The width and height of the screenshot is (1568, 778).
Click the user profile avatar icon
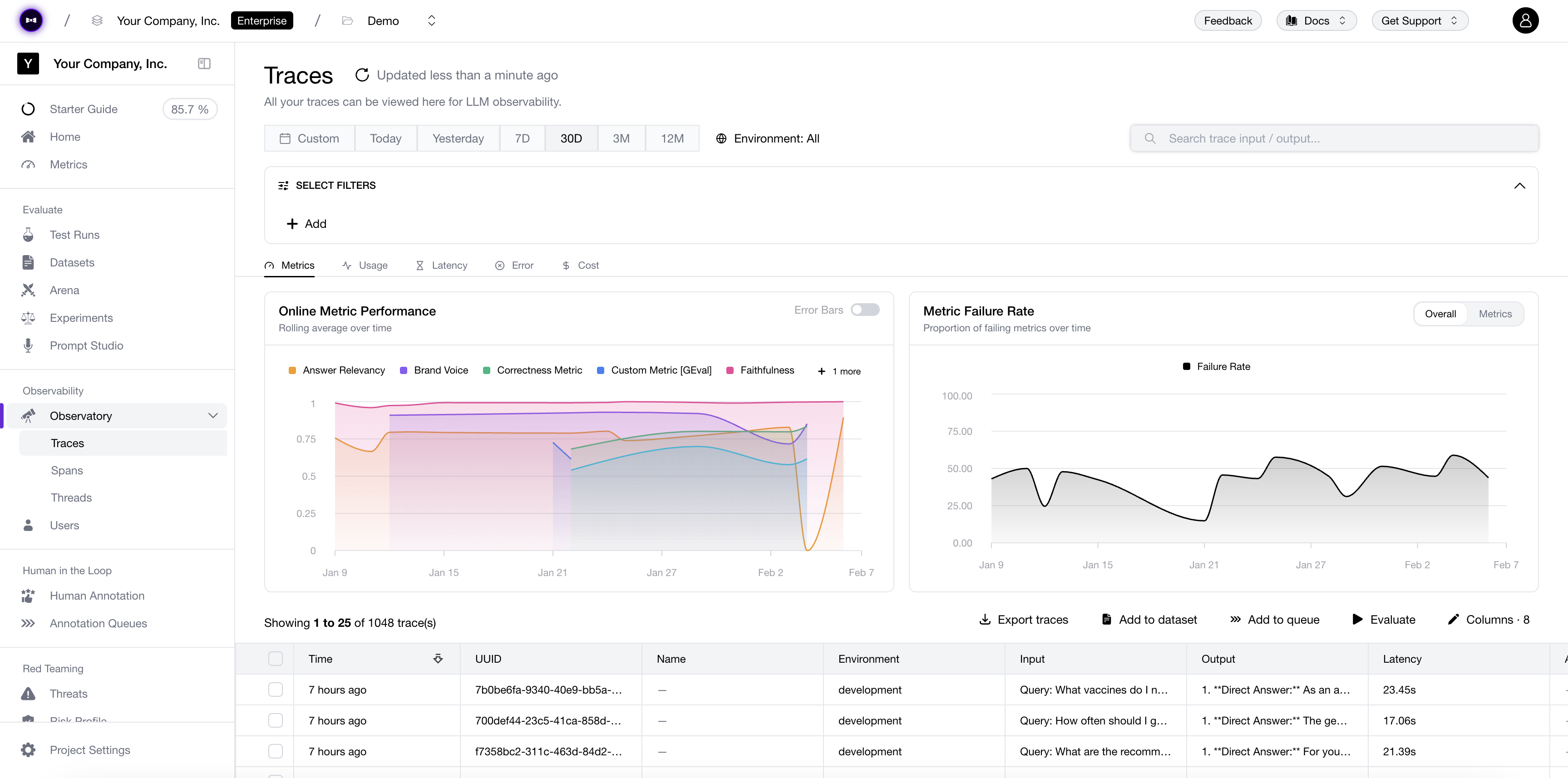pyautogui.click(x=1525, y=21)
